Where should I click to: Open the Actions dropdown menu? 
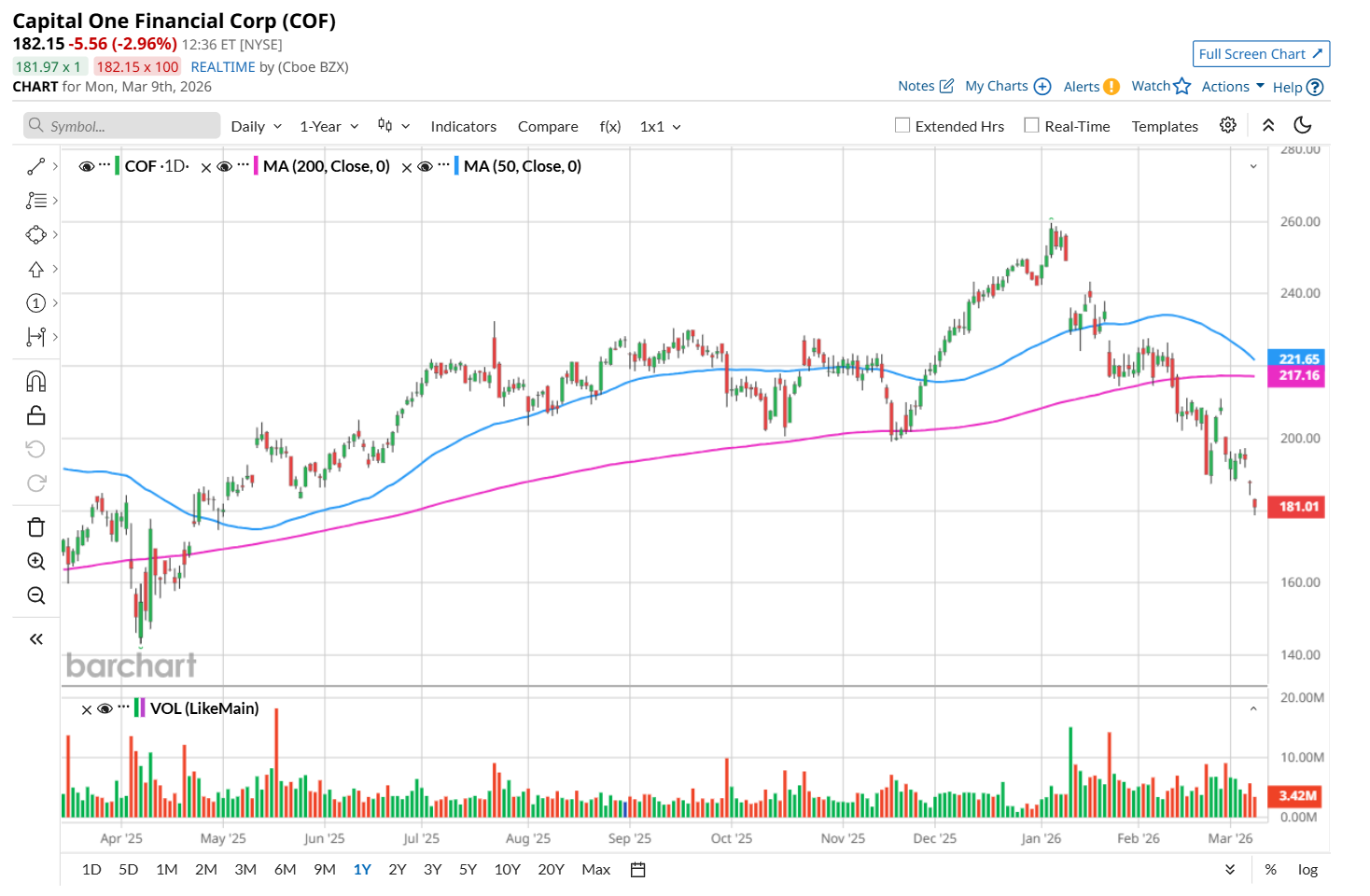point(1233,86)
